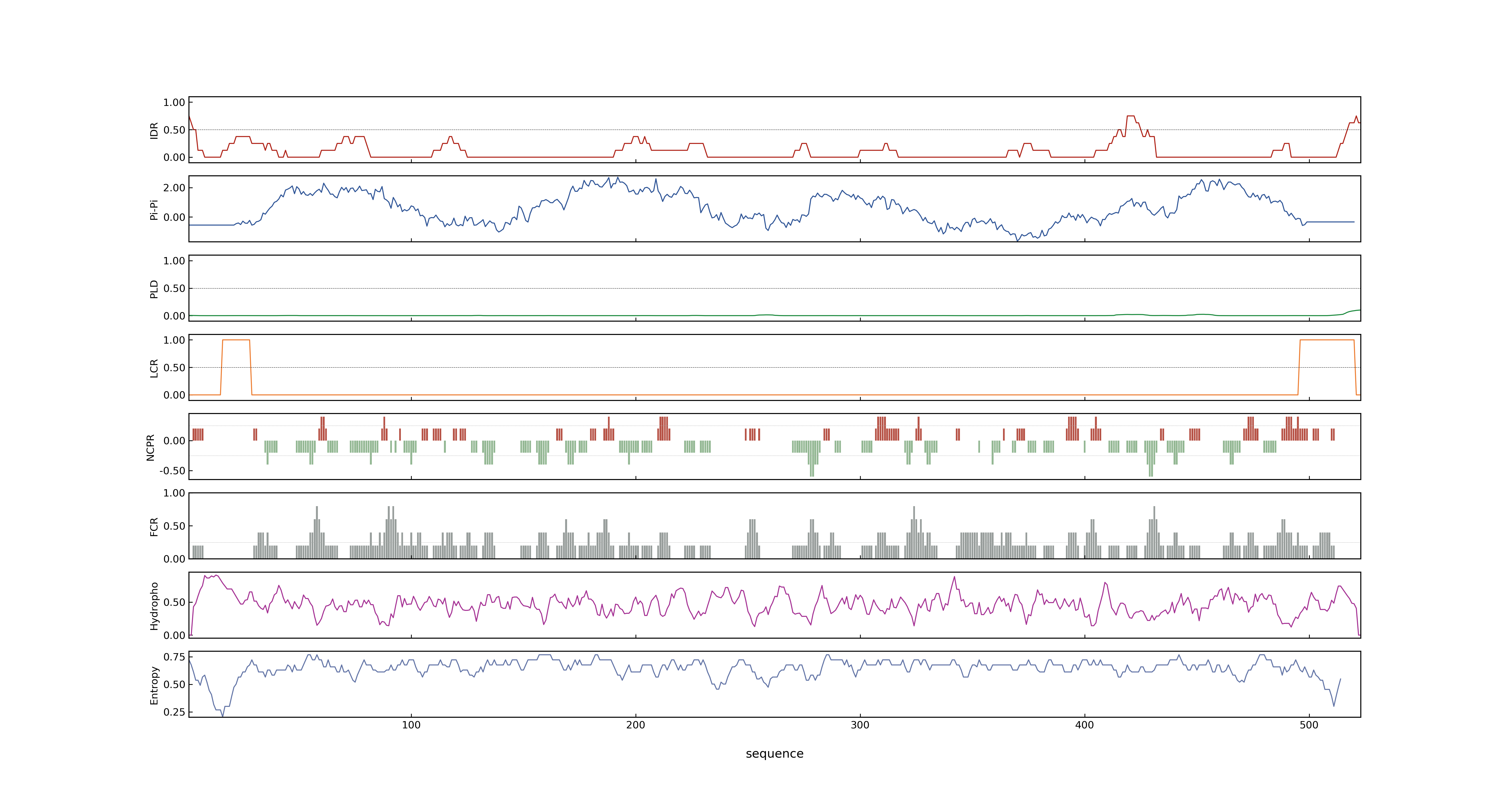
Task: Click the first orange LCR plateau near sequence start
Action: point(236,340)
